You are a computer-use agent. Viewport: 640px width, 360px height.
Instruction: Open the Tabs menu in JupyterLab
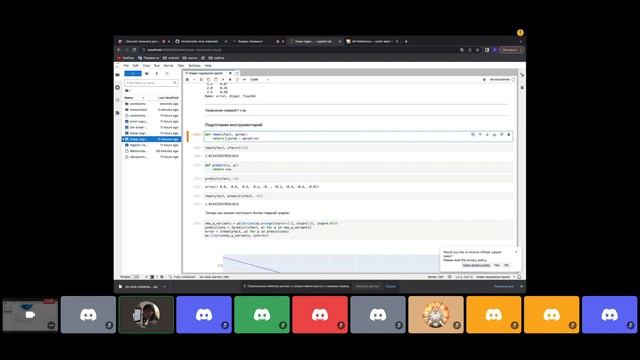(180, 65)
